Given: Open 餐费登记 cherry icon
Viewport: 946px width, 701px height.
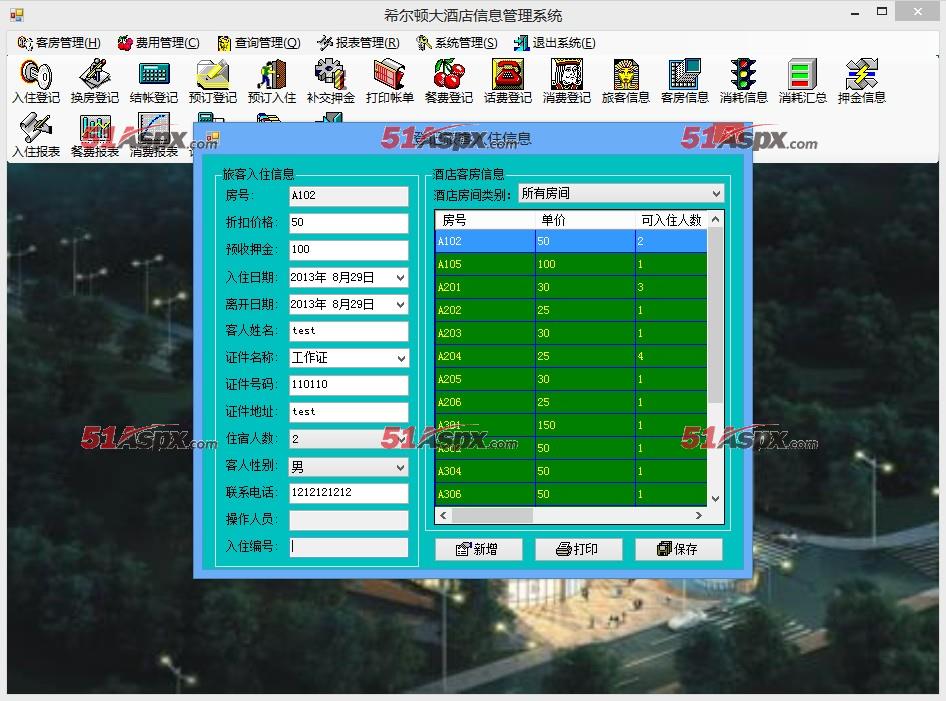Looking at the screenshot, I should (449, 81).
